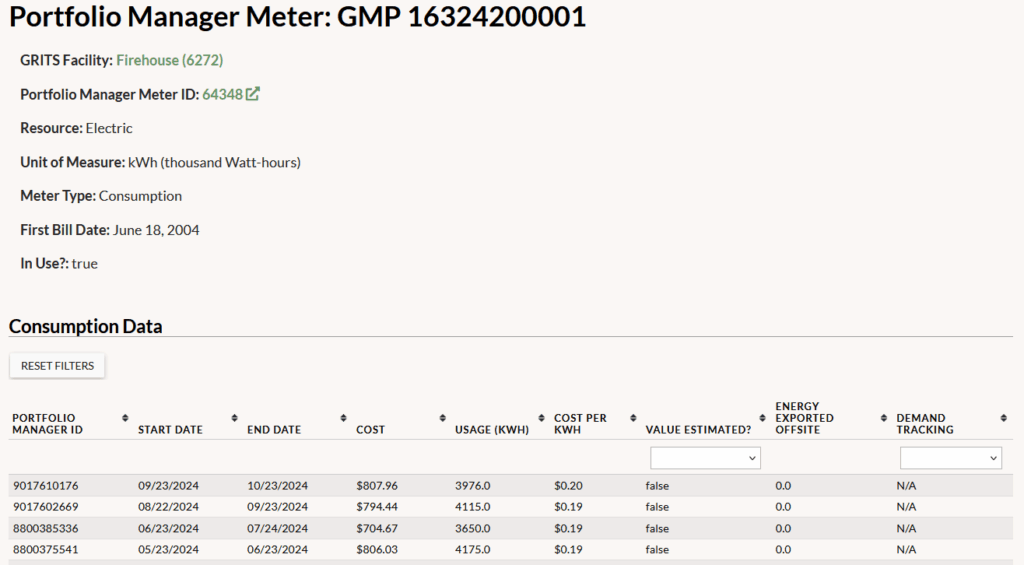Select the row with ID 9017602669
The image size is (1024, 565).
tap(45, 507)
